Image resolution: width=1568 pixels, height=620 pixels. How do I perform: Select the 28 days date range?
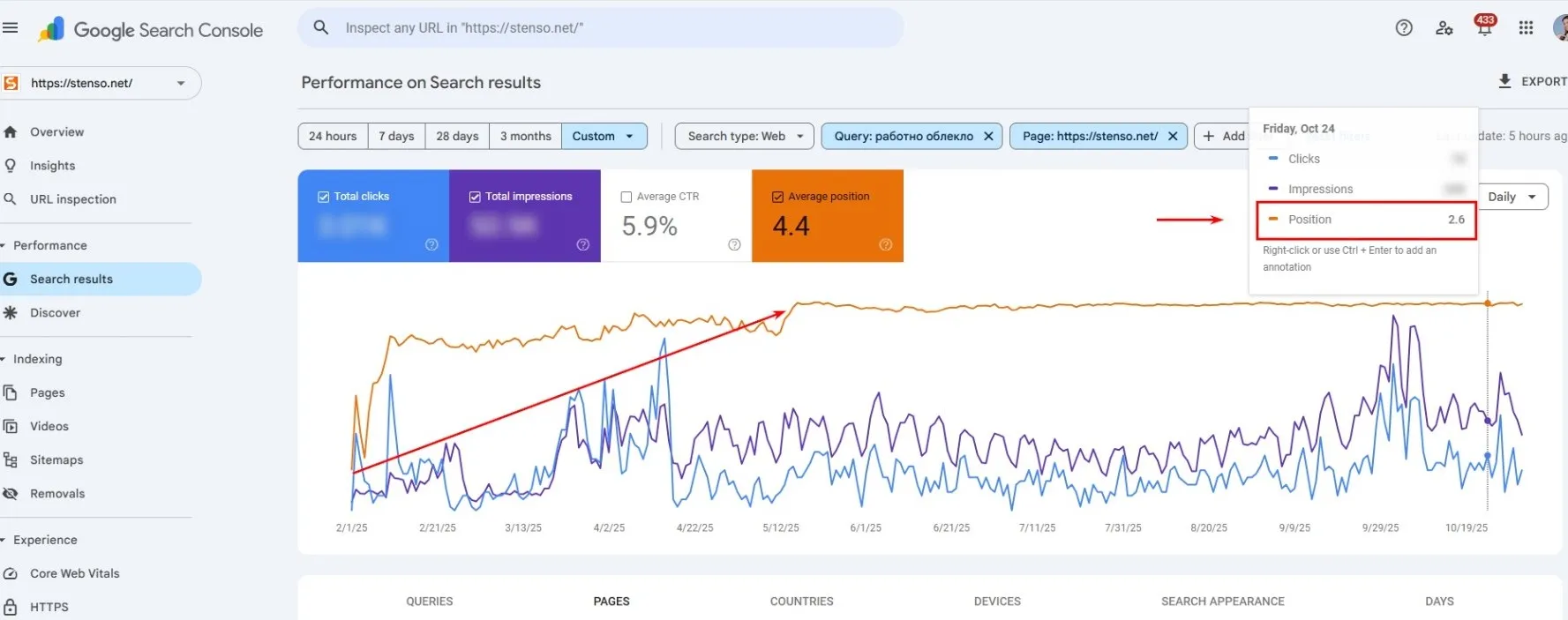click(x=457, y=136)
